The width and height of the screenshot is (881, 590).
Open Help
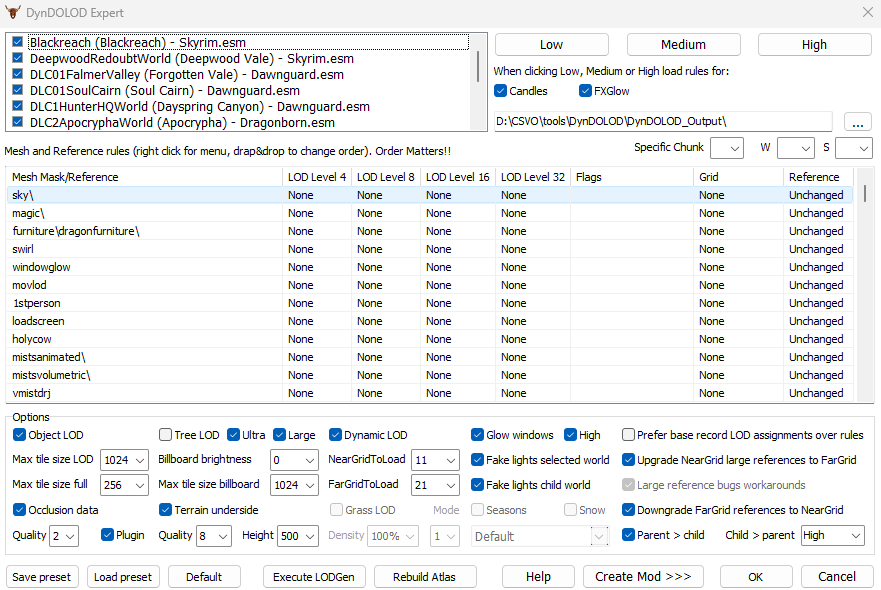point(538,577)
